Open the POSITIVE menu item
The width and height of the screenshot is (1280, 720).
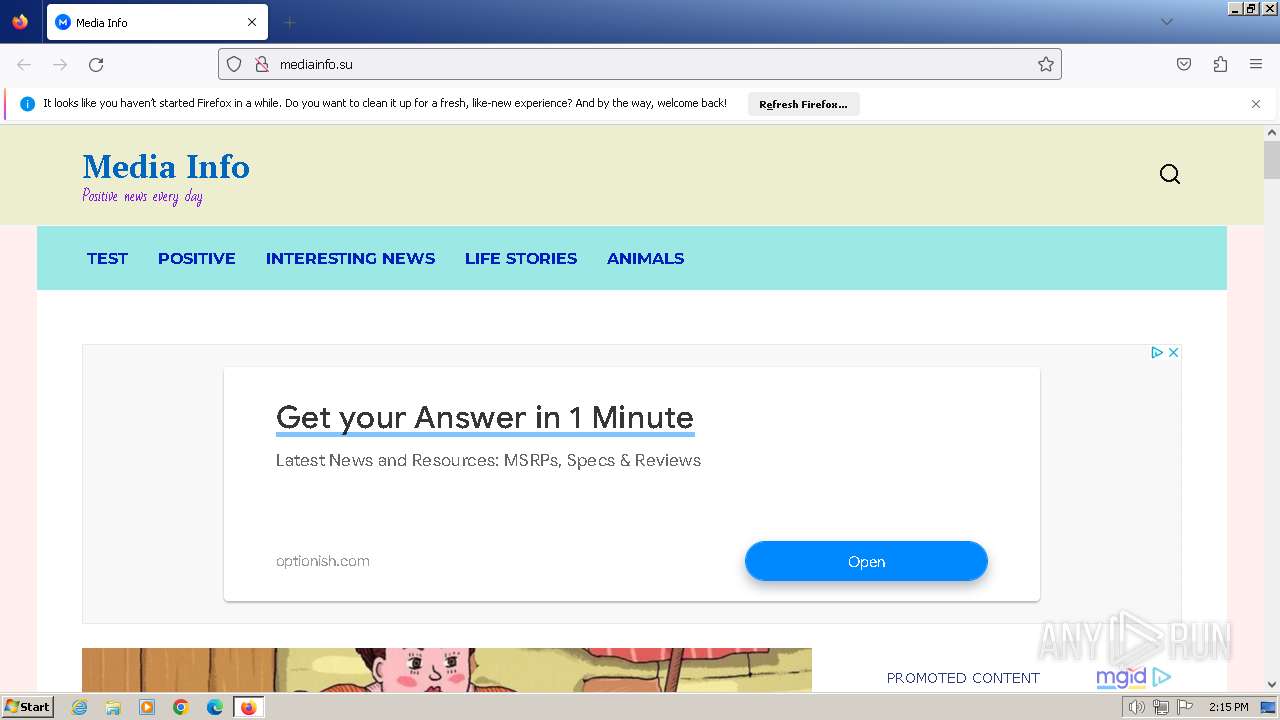(197, 258)
